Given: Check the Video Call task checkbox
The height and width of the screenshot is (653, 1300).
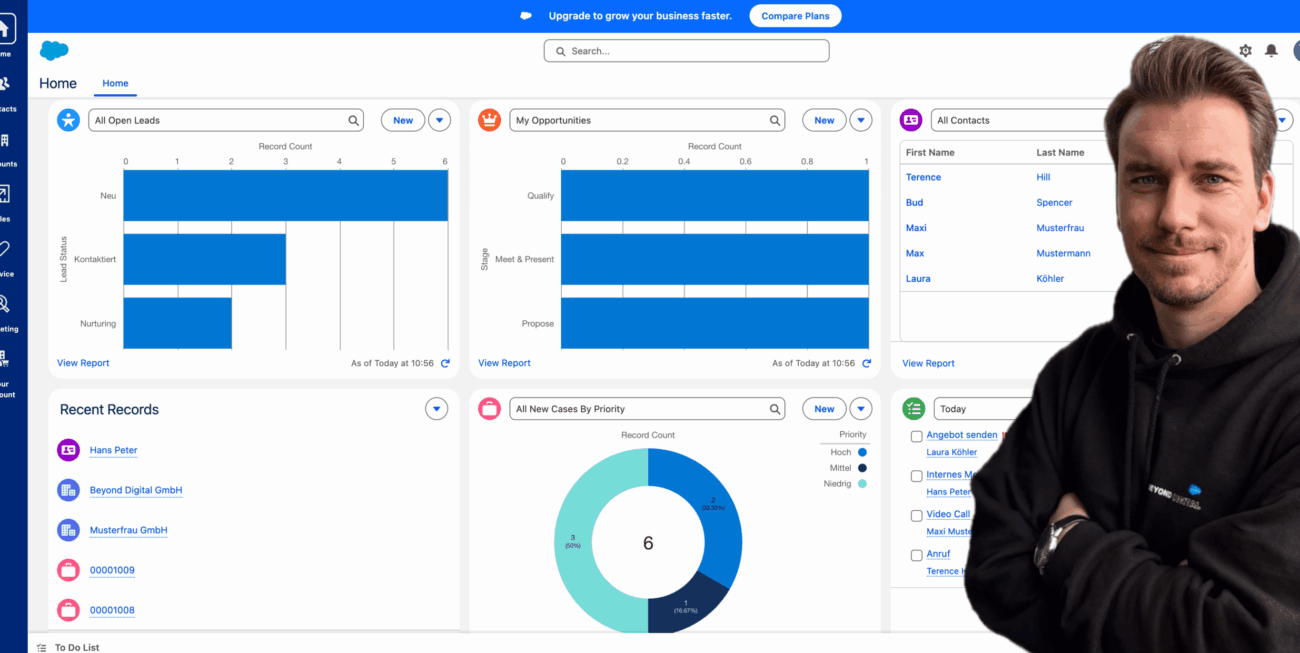Looking at the screenshot, I should (916, 516).
